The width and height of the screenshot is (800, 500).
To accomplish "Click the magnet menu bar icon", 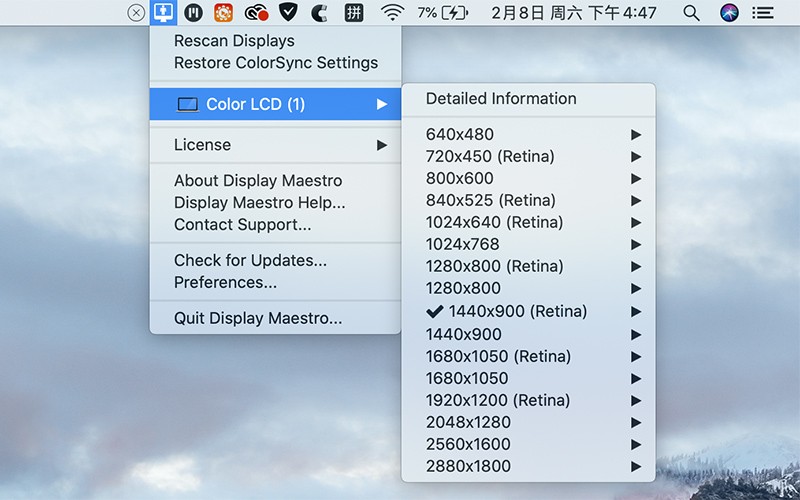I will coord(319,13).
